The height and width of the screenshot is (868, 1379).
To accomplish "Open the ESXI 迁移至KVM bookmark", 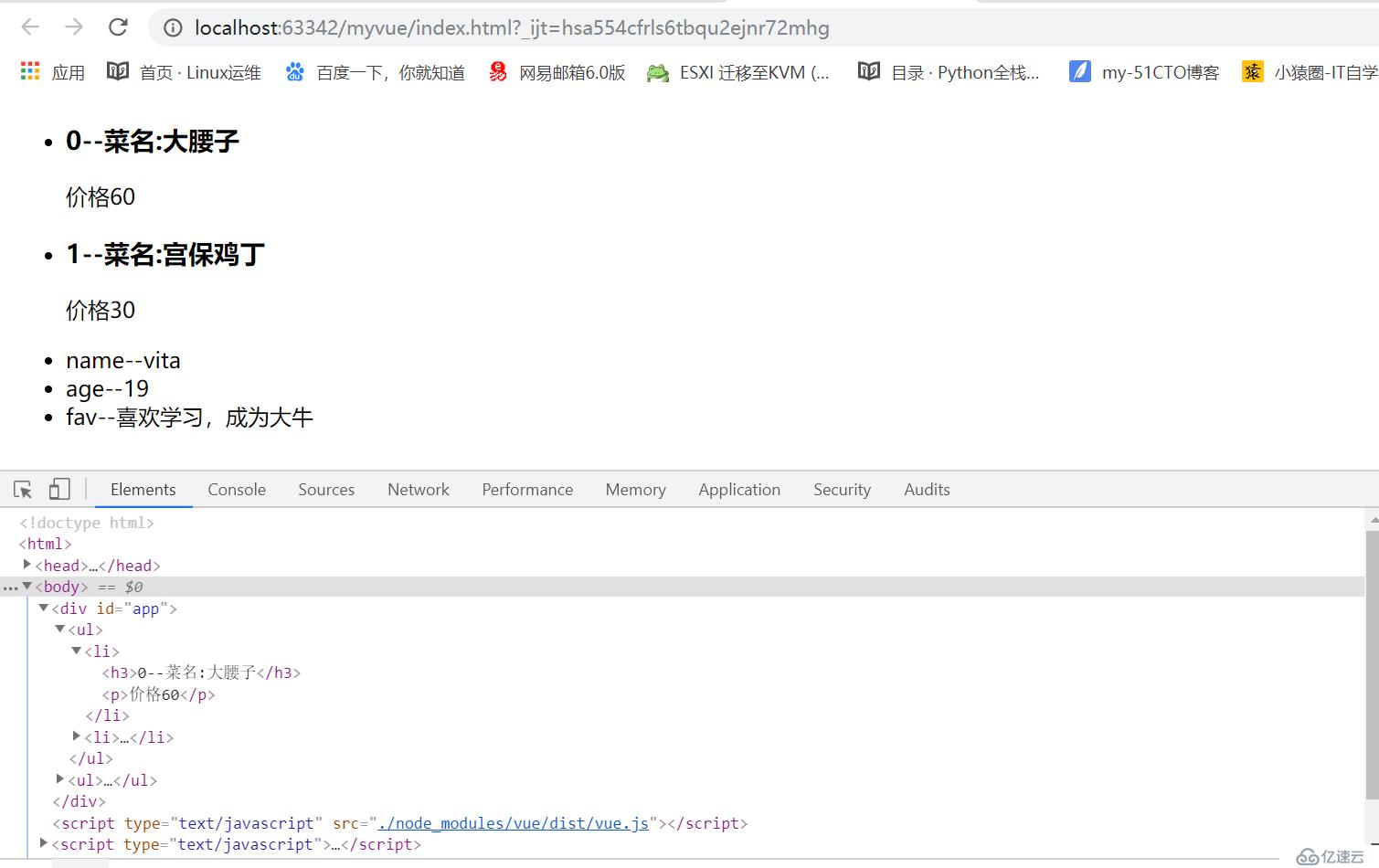I will click(738, 72).
